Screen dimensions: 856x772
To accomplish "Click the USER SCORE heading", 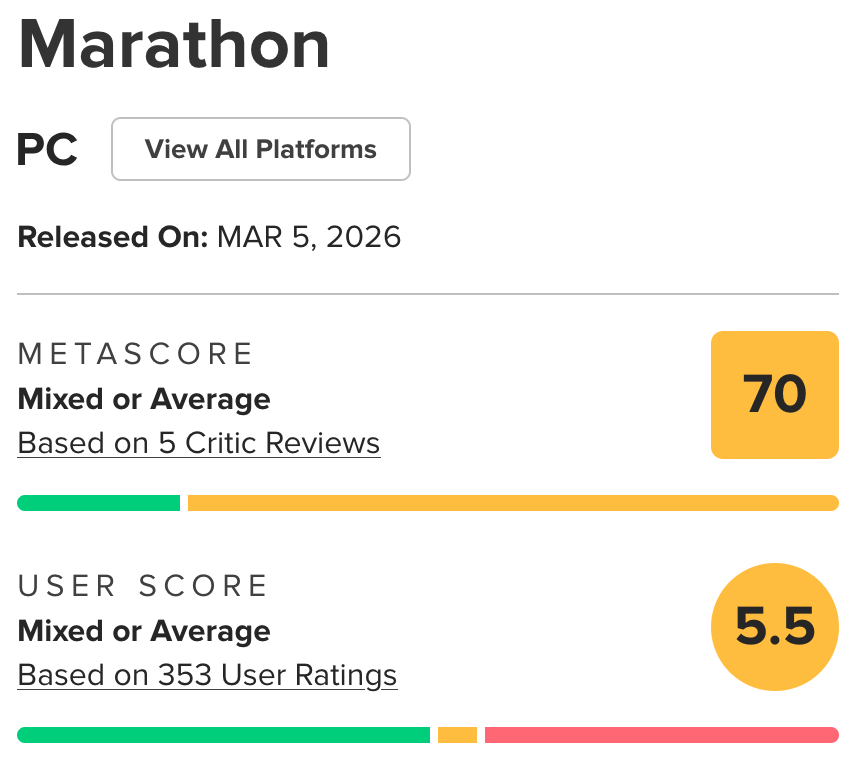I will [142, 586].
